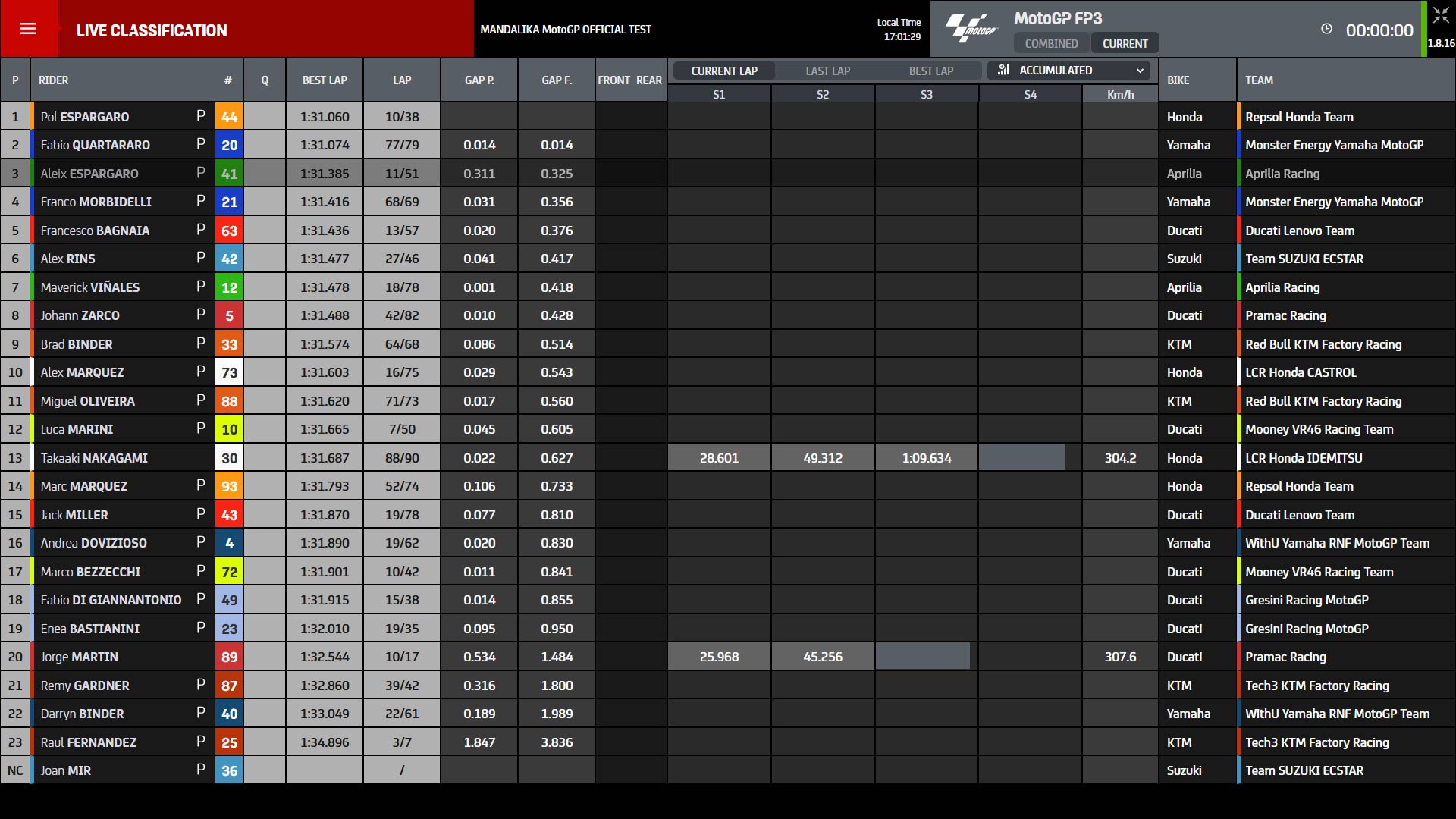Click the MotoGP FP3 session title
1456x819 pixels.
[1058, 18]
